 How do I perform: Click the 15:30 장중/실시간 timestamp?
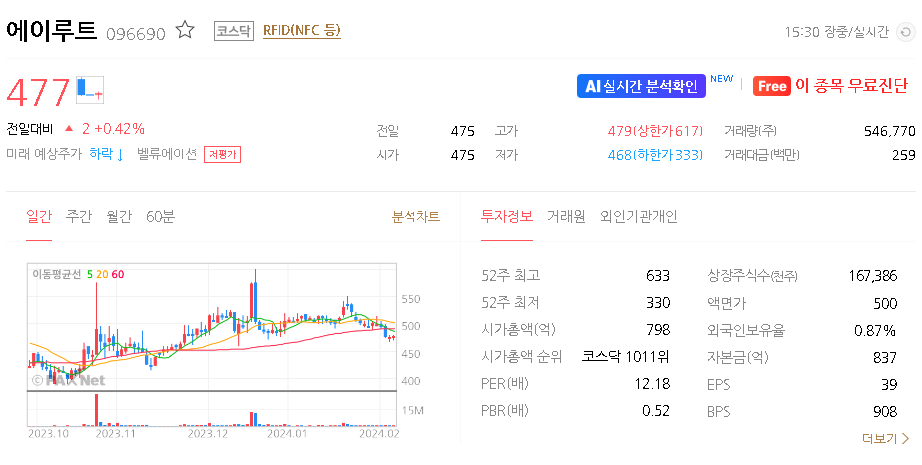(x=836, y=32)
